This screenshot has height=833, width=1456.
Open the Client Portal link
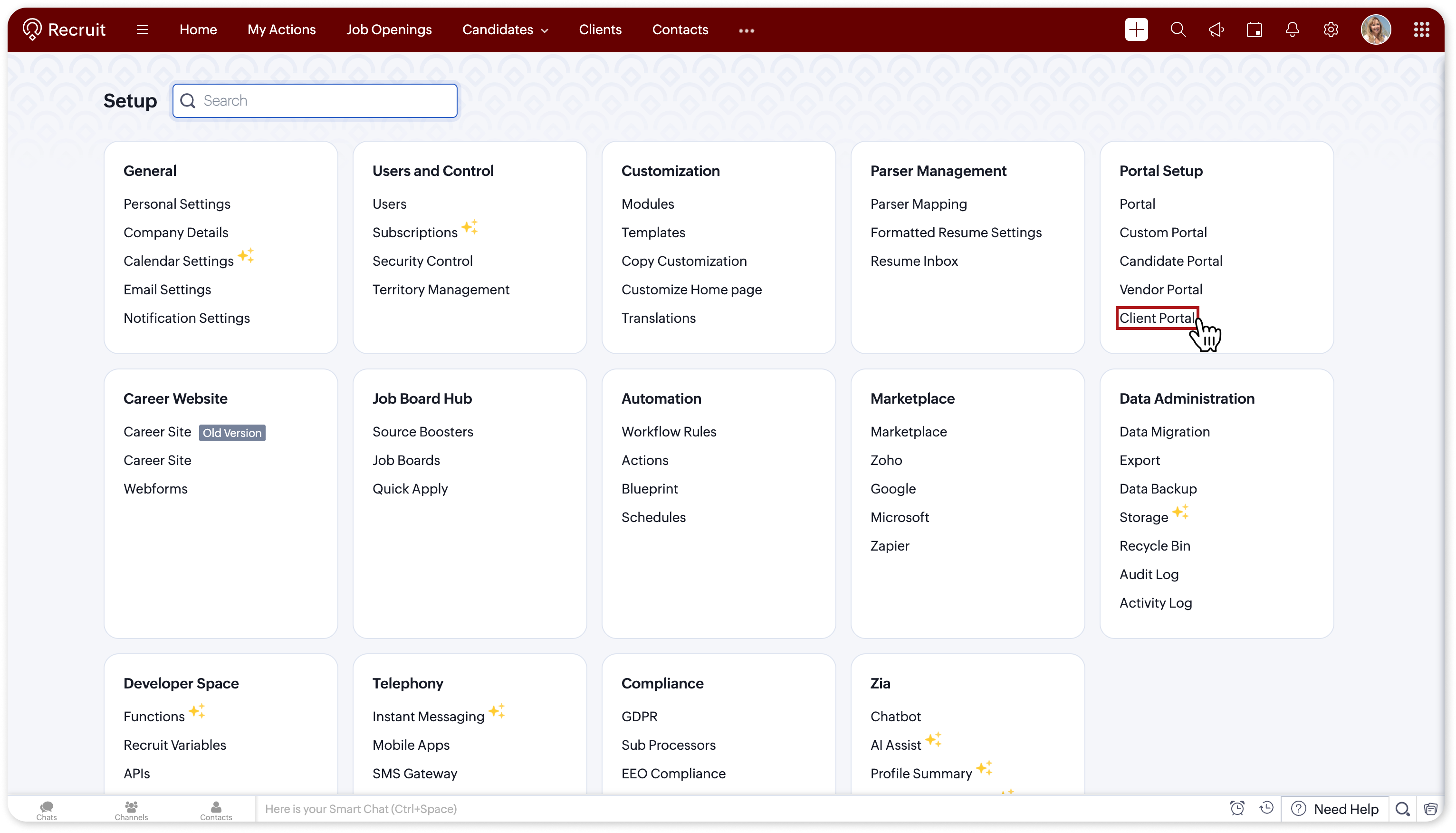click(1157, 318)
